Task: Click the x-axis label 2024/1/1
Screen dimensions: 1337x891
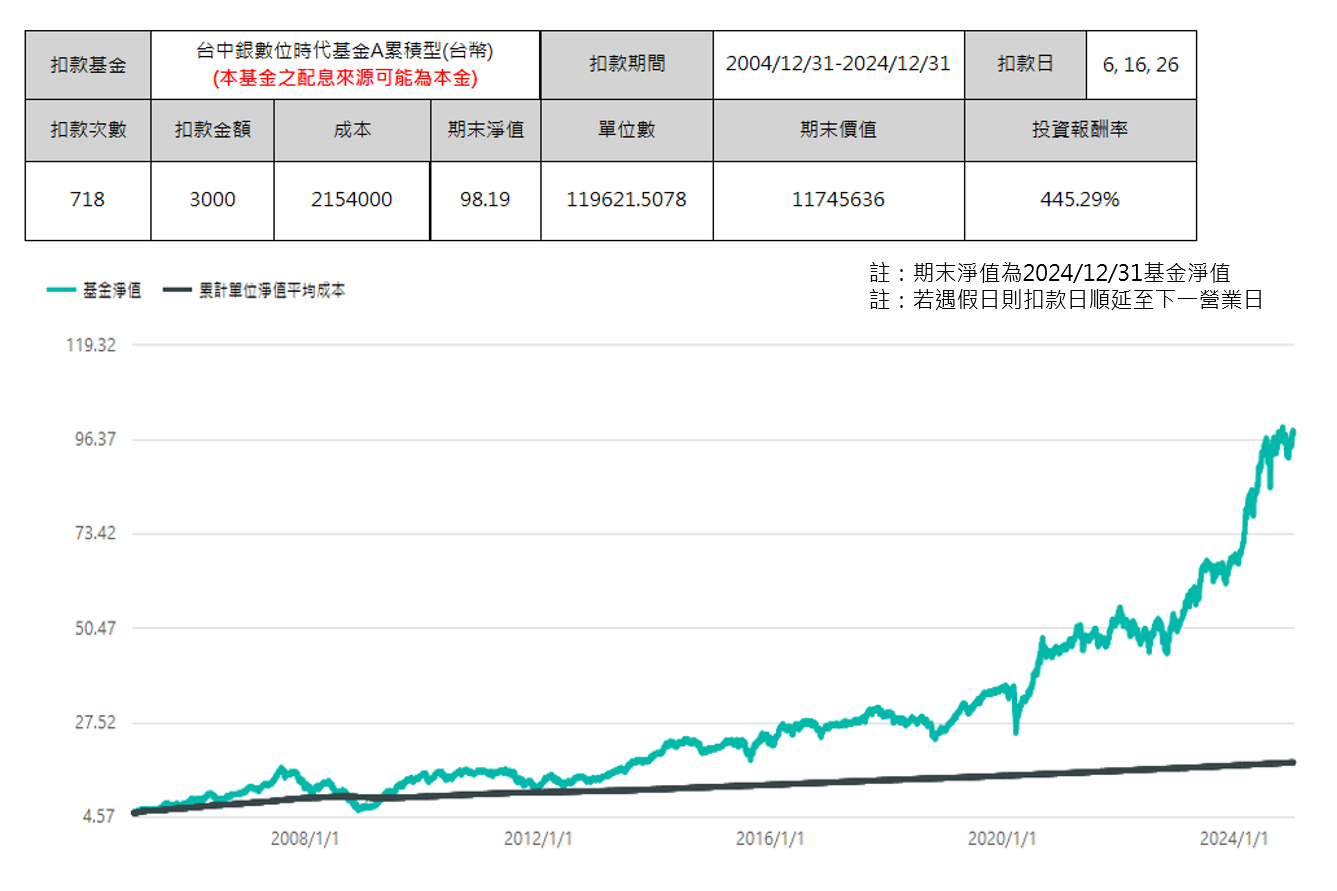Action: pyautogui.click(x=1236, y=839)
